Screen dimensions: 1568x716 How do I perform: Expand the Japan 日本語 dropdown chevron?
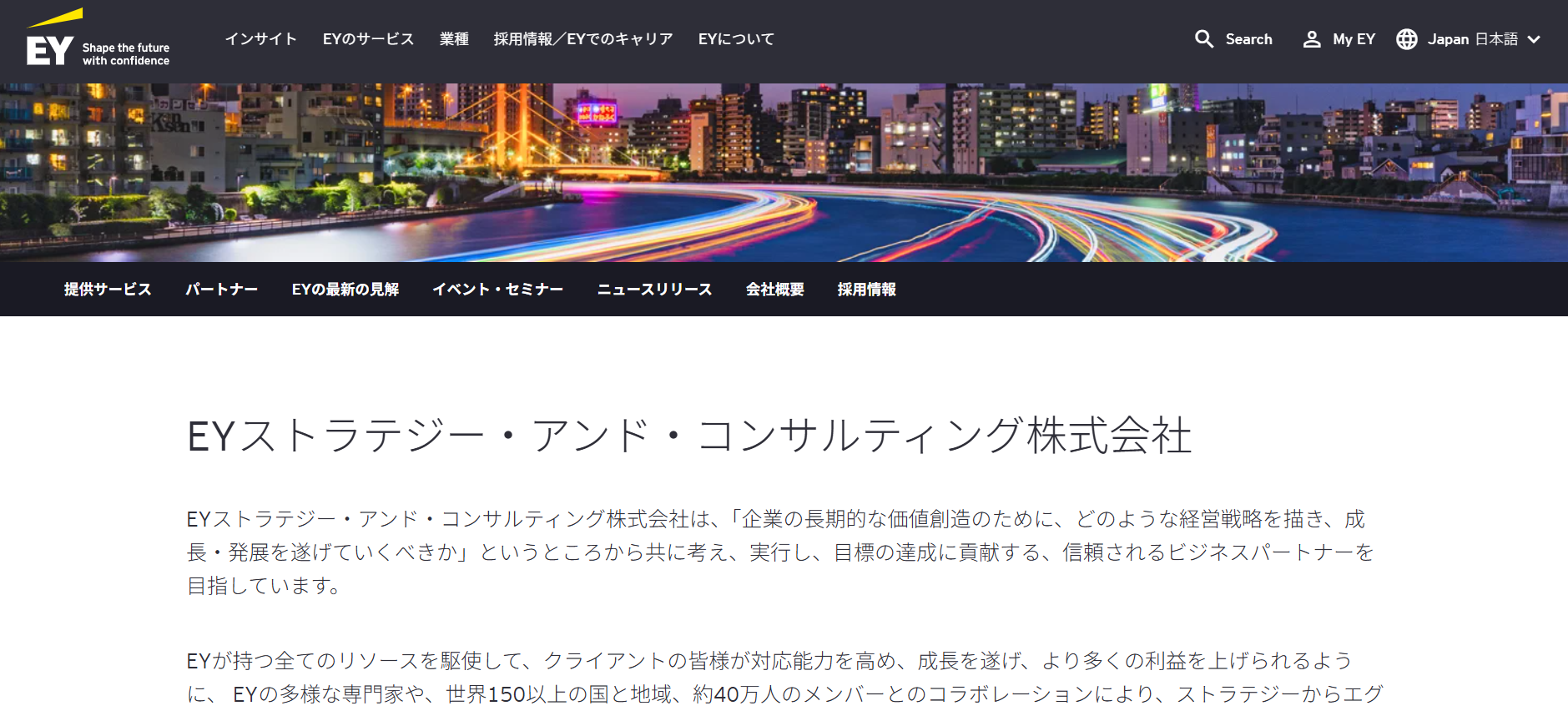tap(1534, 39)
